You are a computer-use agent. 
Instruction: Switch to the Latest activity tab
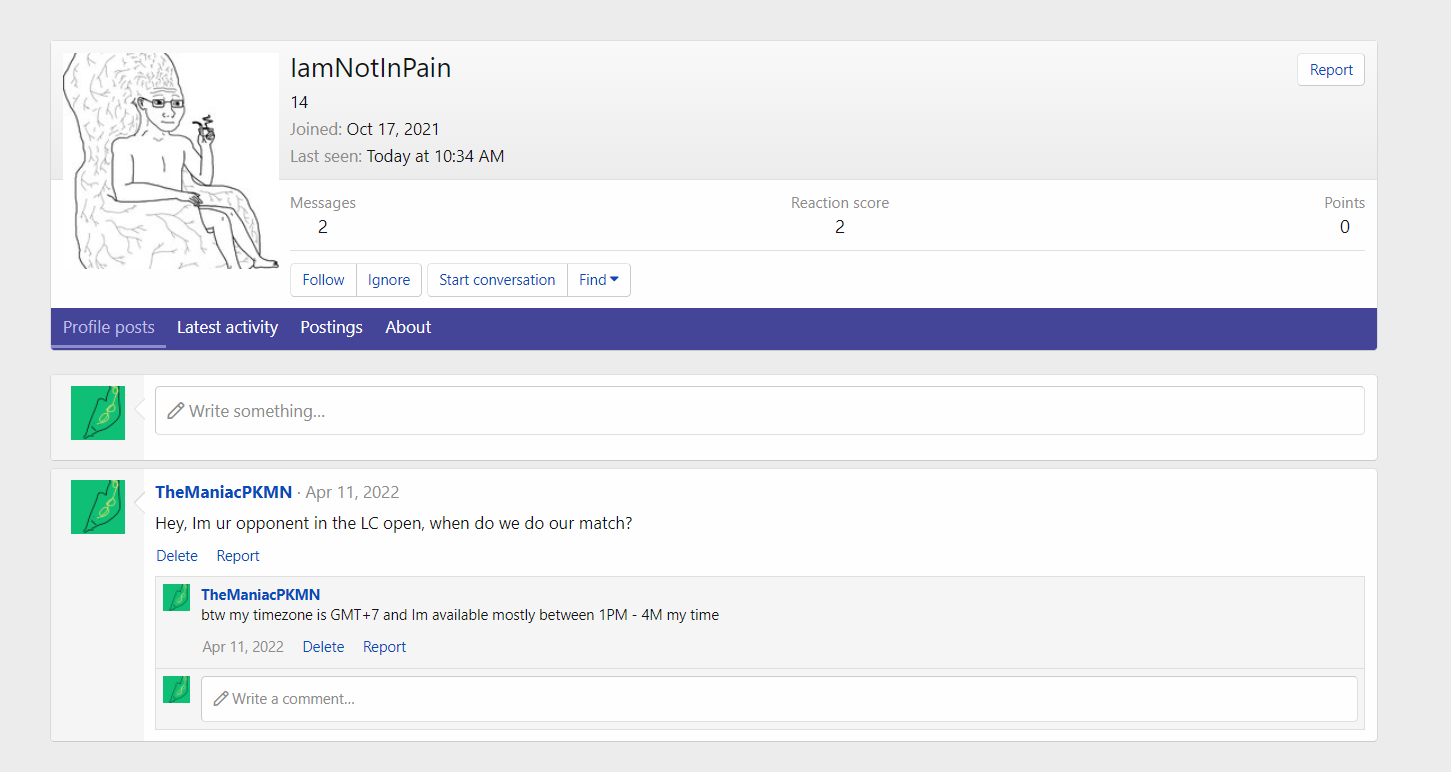(227, 327)
